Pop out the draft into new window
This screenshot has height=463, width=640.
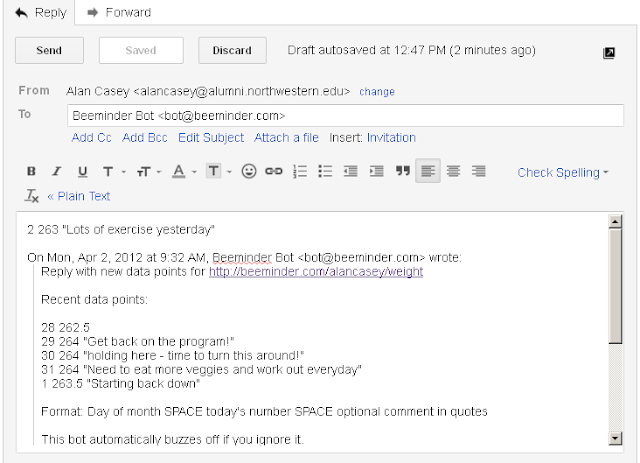pyautogui.click(x=609, y=53)
